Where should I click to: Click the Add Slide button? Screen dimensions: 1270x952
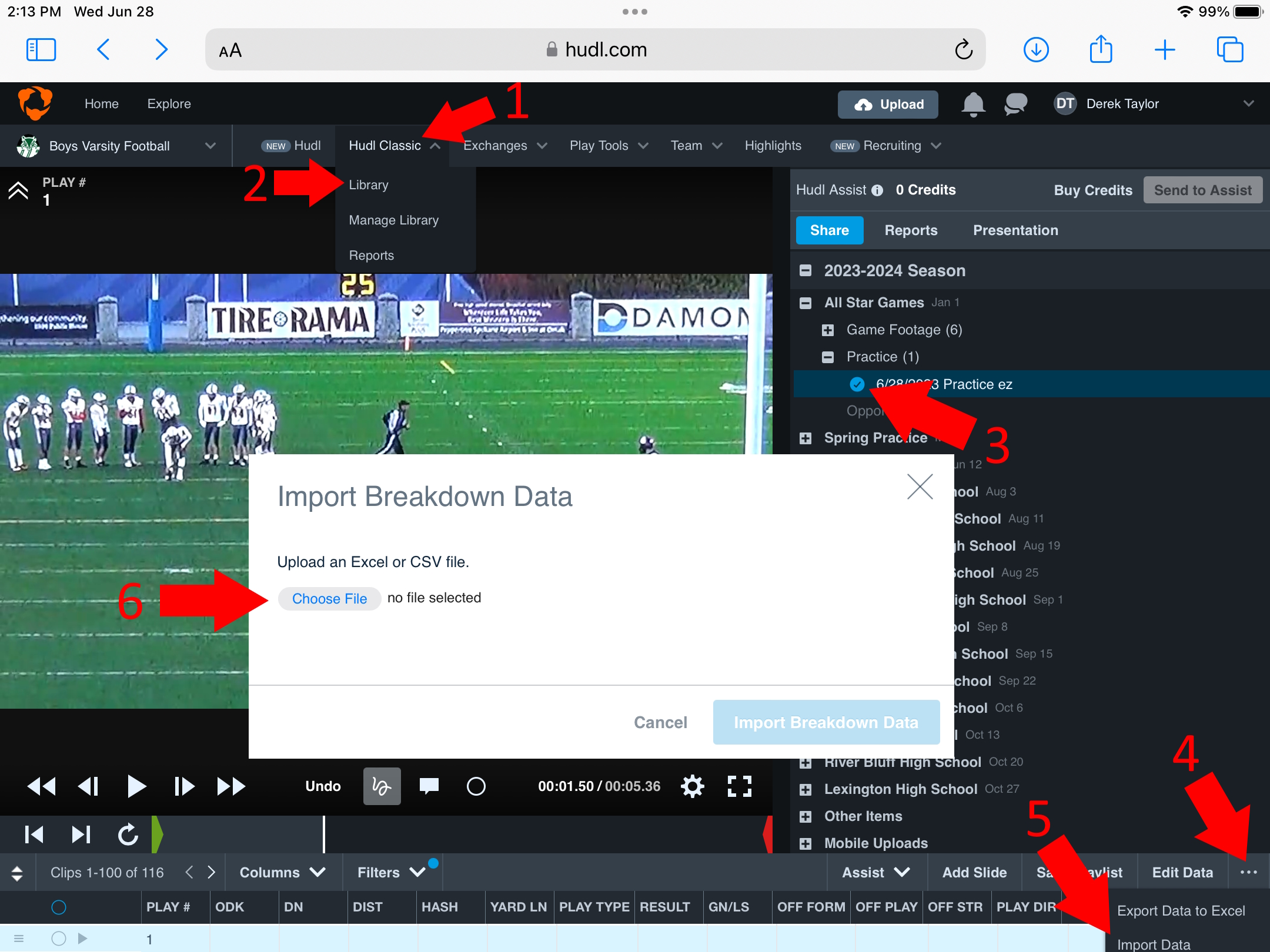click(x=974, y=873)
